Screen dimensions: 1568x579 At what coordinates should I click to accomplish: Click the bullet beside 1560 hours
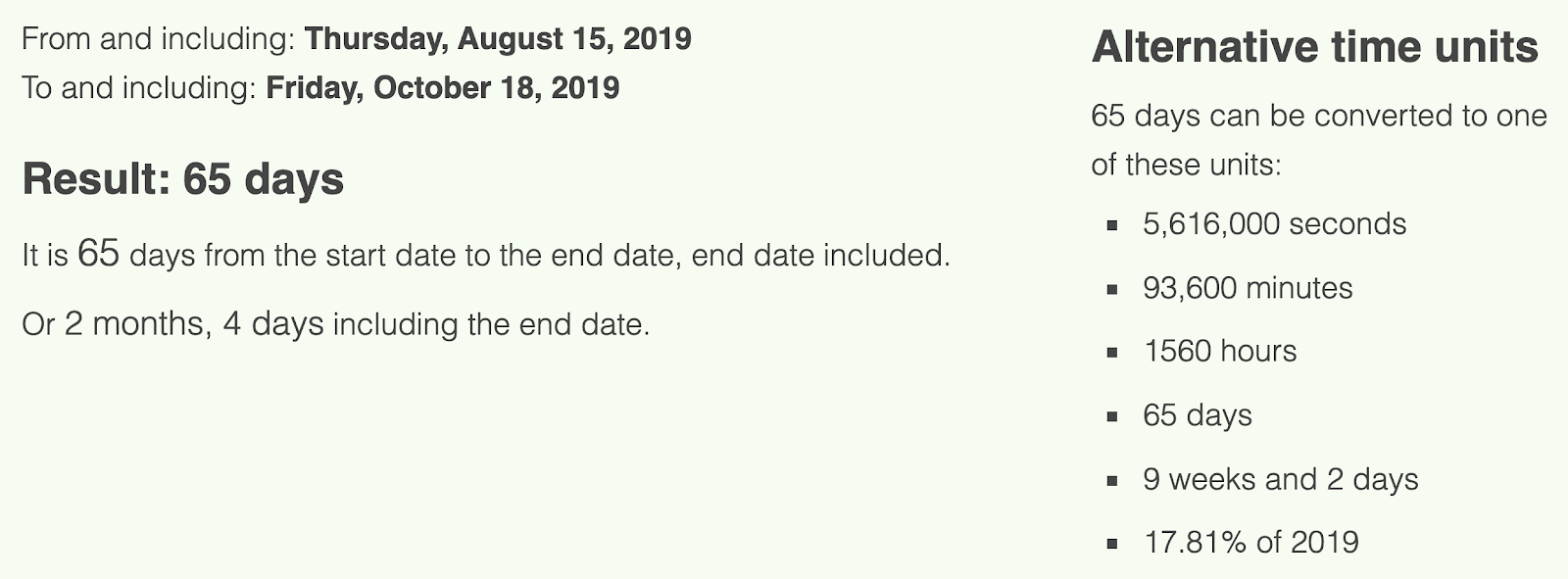point(1112,353)
